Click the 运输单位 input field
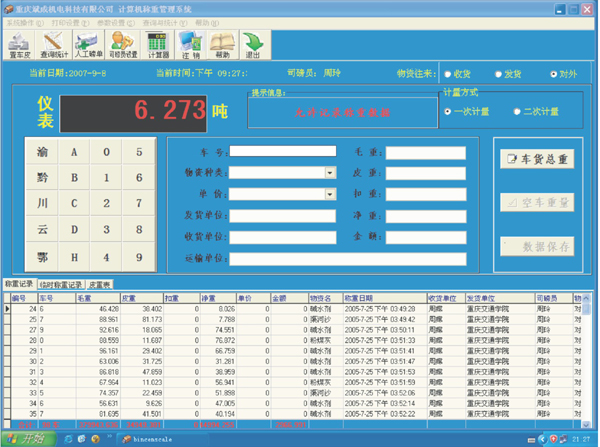The image size is (600, 447). click(x=348, y=259)
